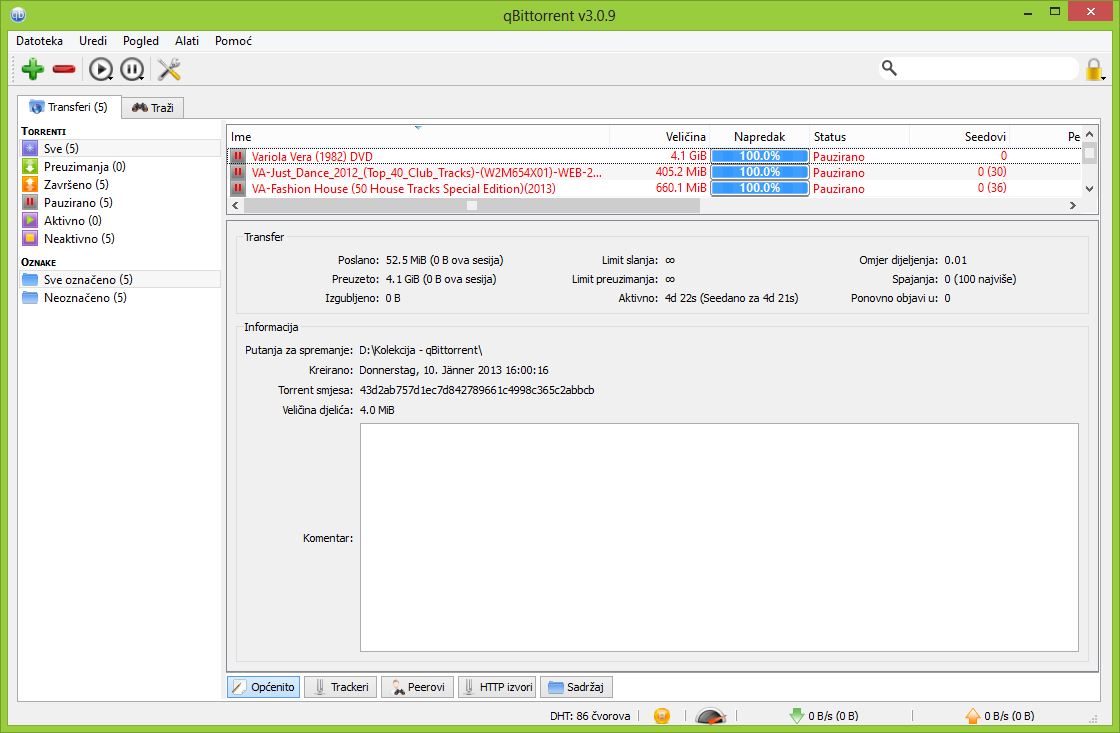This screenshot has width=1120, height=733.
Task: Show the Općenito details tab
Action: [x=264, y=687]
